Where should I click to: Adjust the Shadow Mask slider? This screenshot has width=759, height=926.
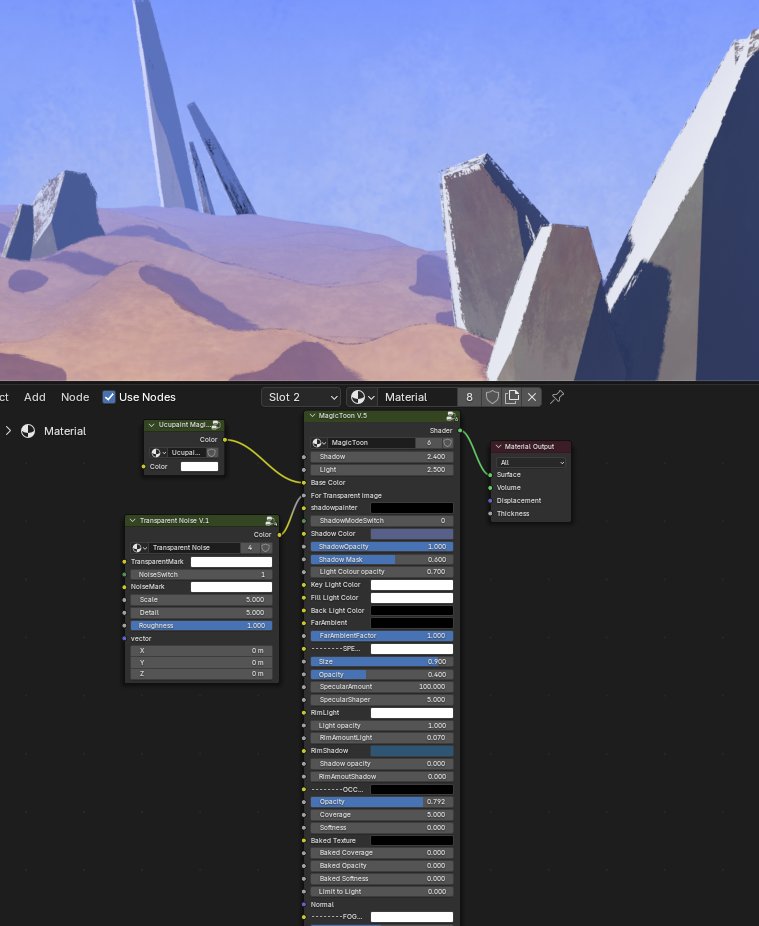382,560
